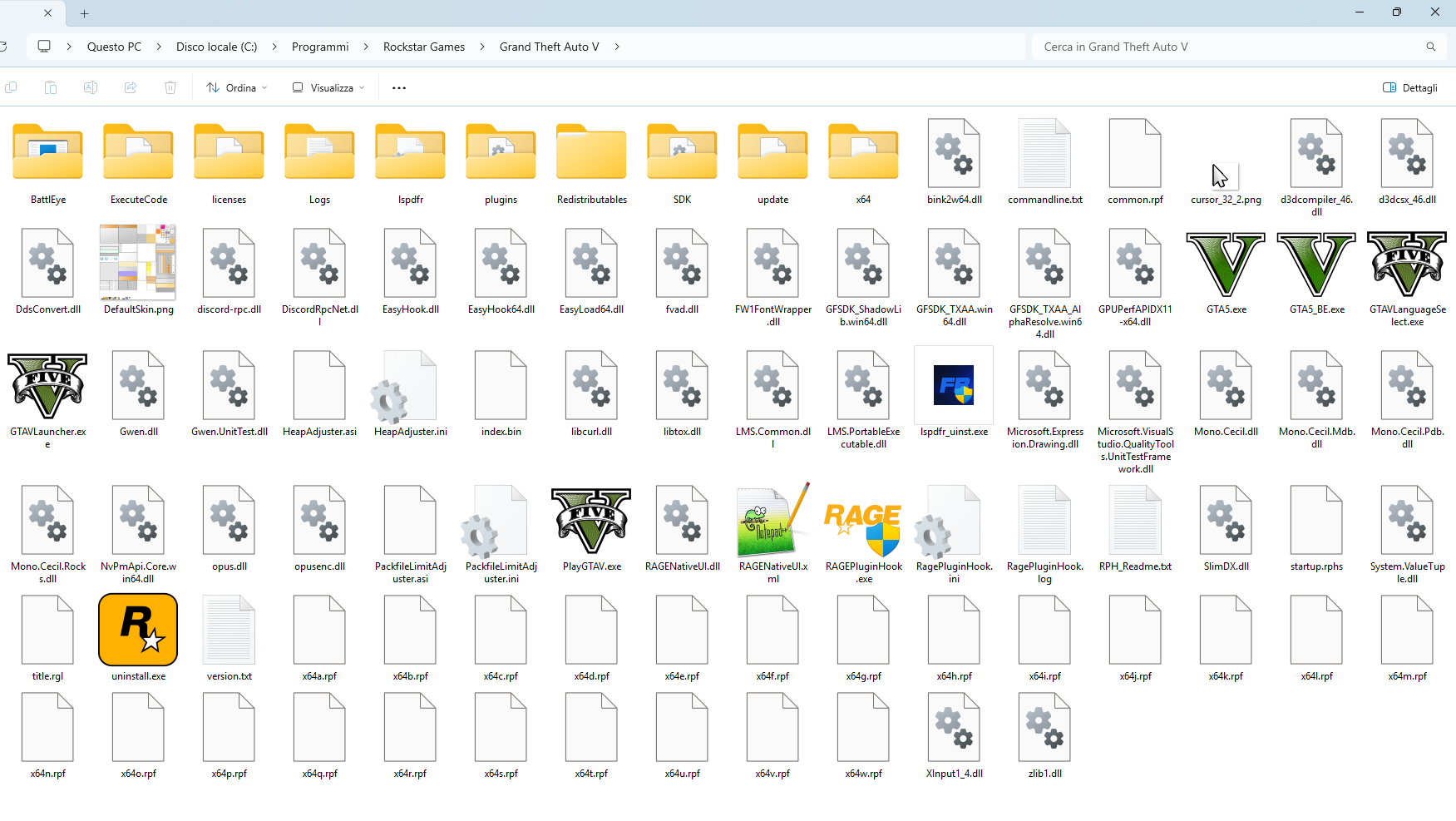This screenshot has width=1456, height=821.
Task: Open the update folder
Action: (772, 151)
